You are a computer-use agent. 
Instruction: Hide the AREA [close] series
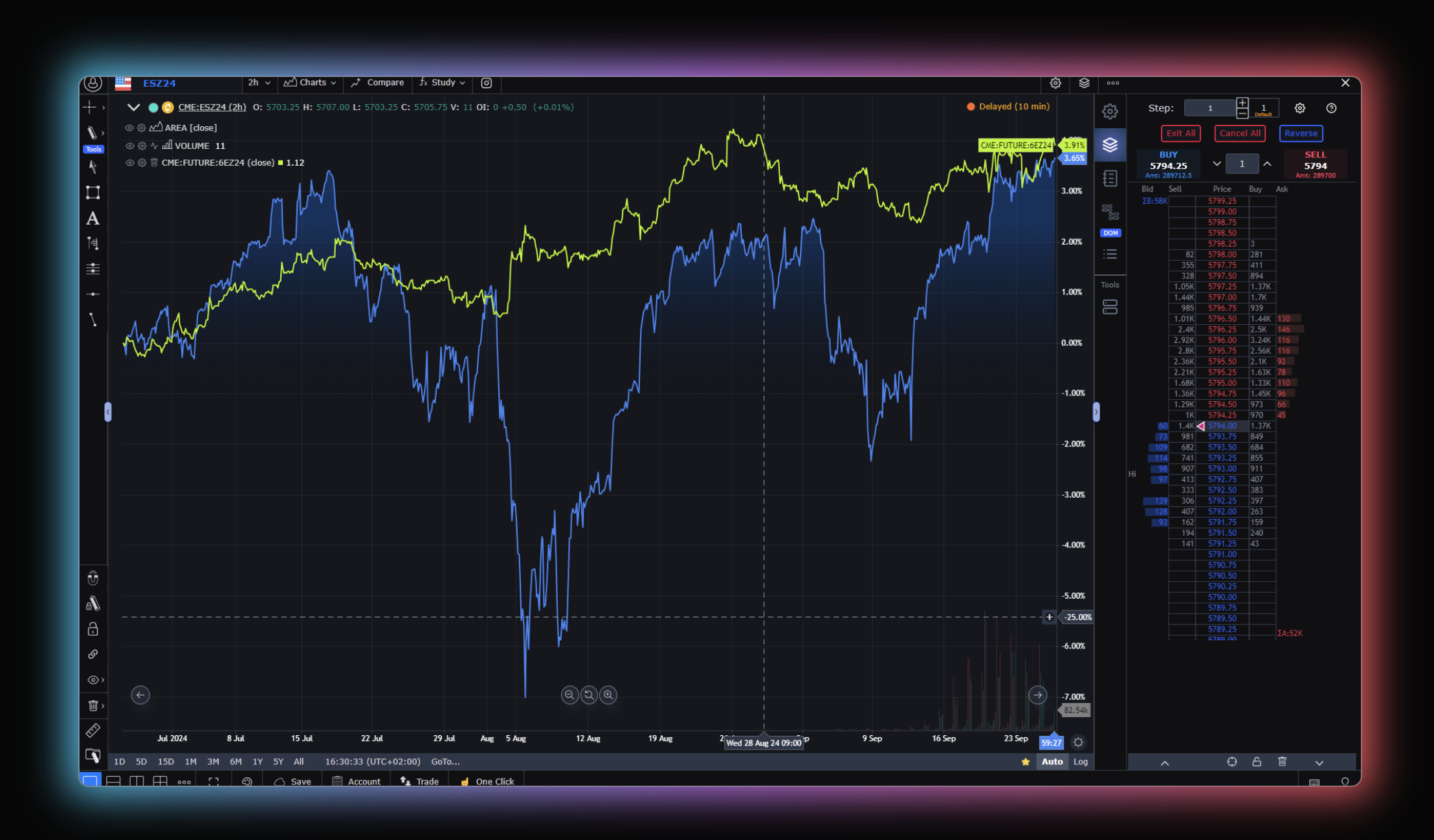coord(129,127)
